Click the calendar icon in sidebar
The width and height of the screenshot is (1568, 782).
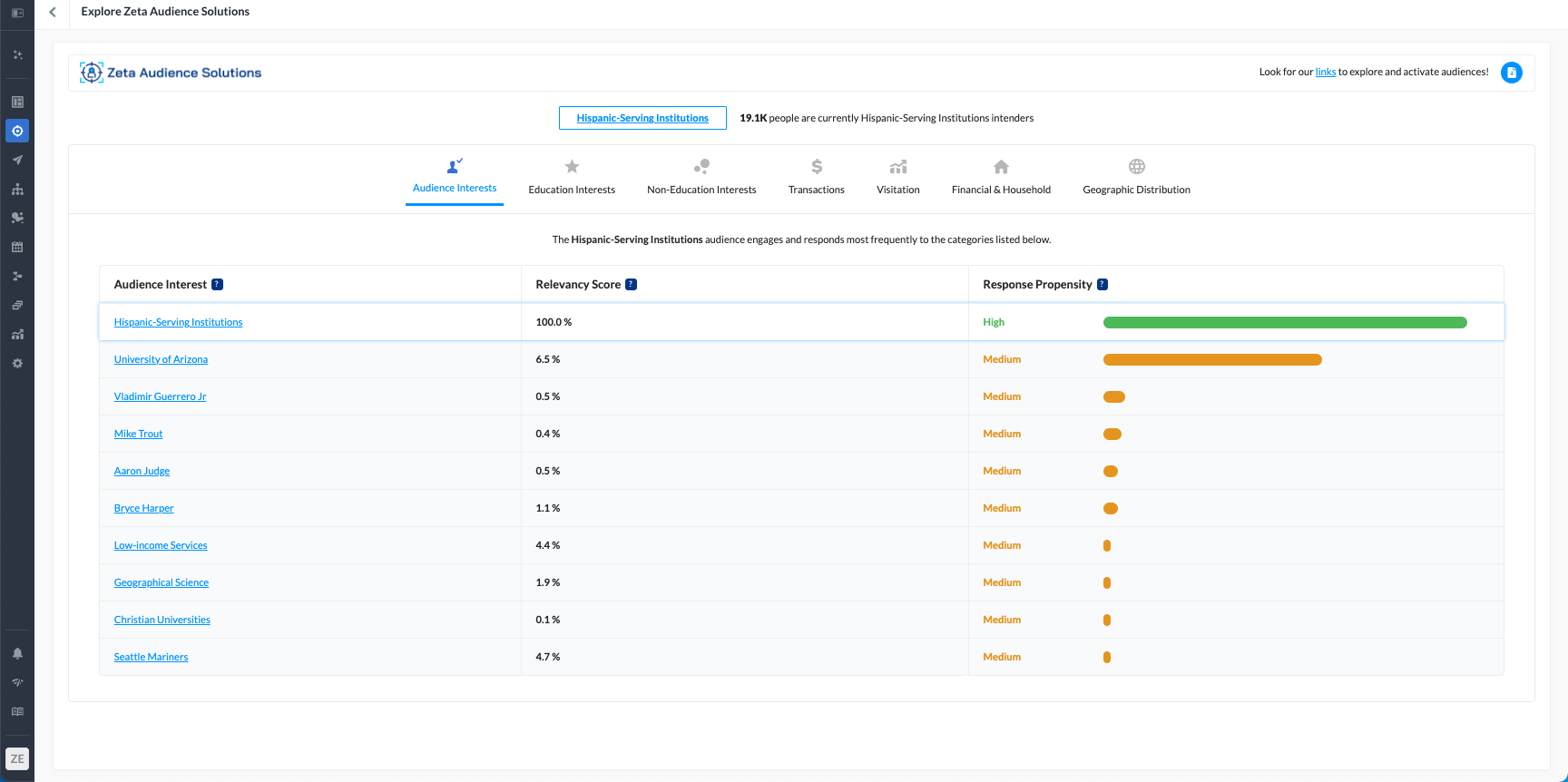17,247
